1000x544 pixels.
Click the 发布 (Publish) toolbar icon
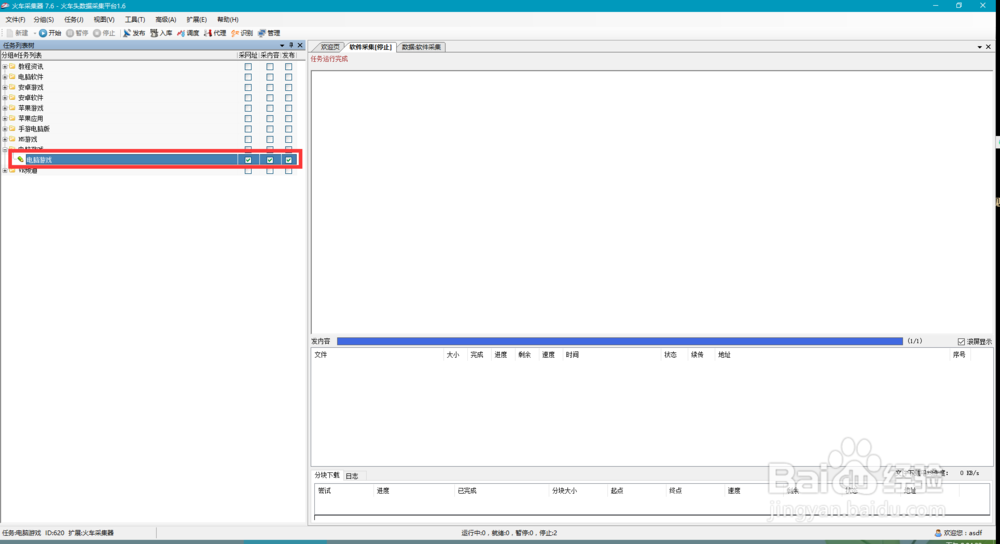coord(126,33)
